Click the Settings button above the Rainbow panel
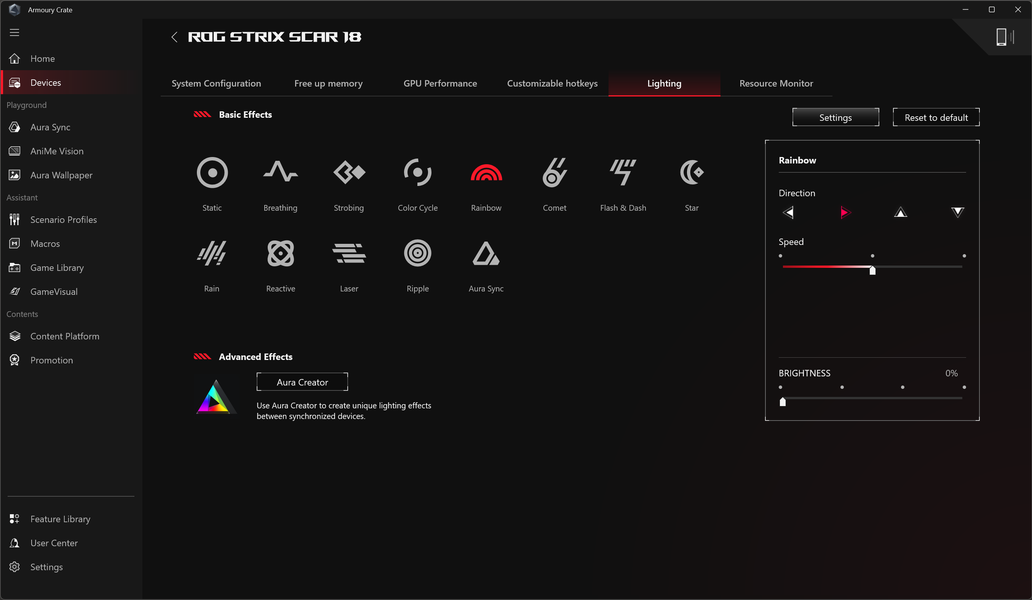 click(x=835, y=117)
